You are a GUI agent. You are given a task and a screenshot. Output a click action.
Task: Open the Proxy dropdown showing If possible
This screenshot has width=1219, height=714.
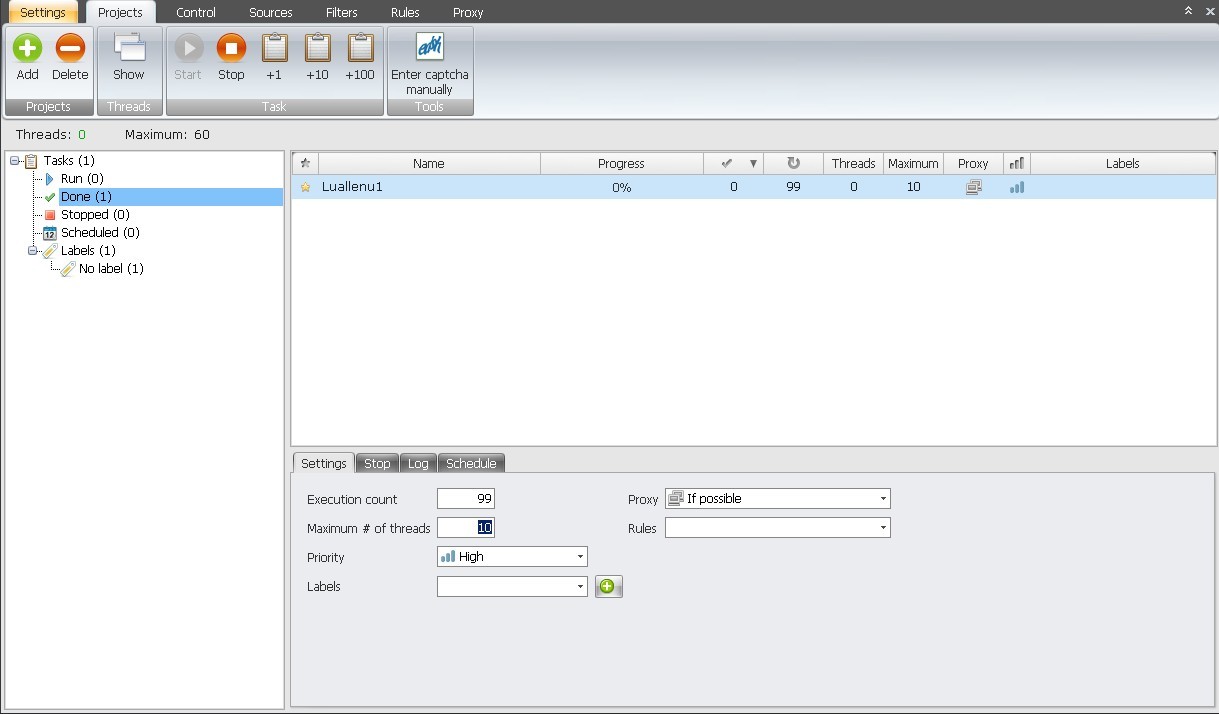point(778,498)
